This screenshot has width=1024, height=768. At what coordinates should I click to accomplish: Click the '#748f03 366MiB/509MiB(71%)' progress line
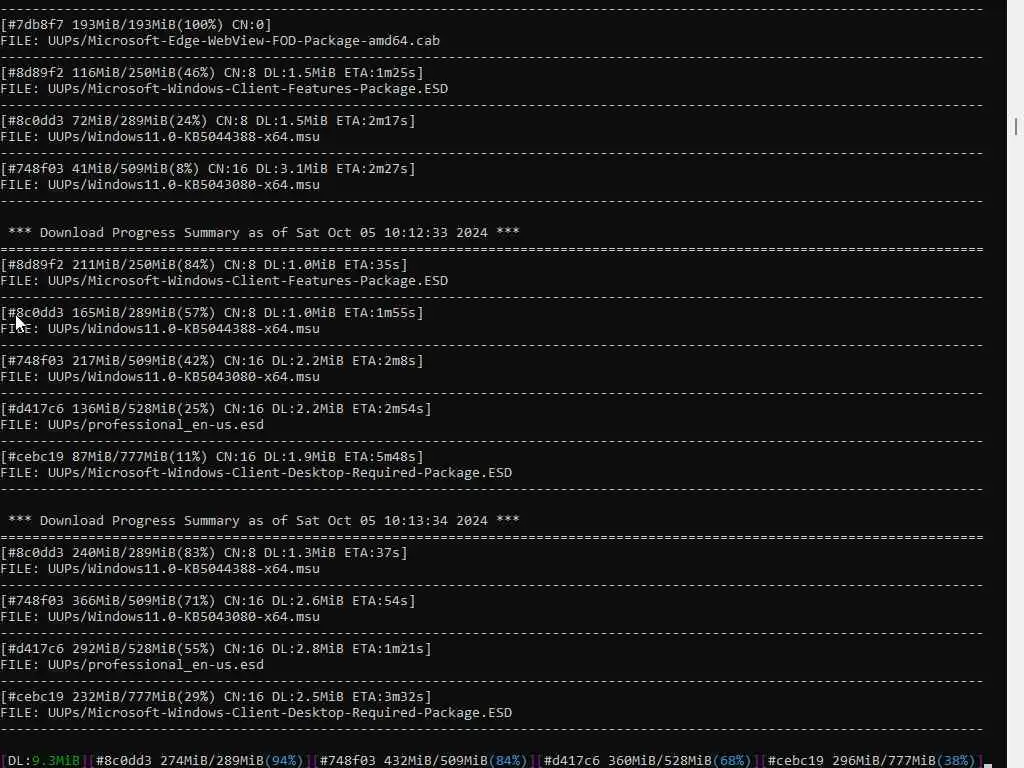click(208, 601)
